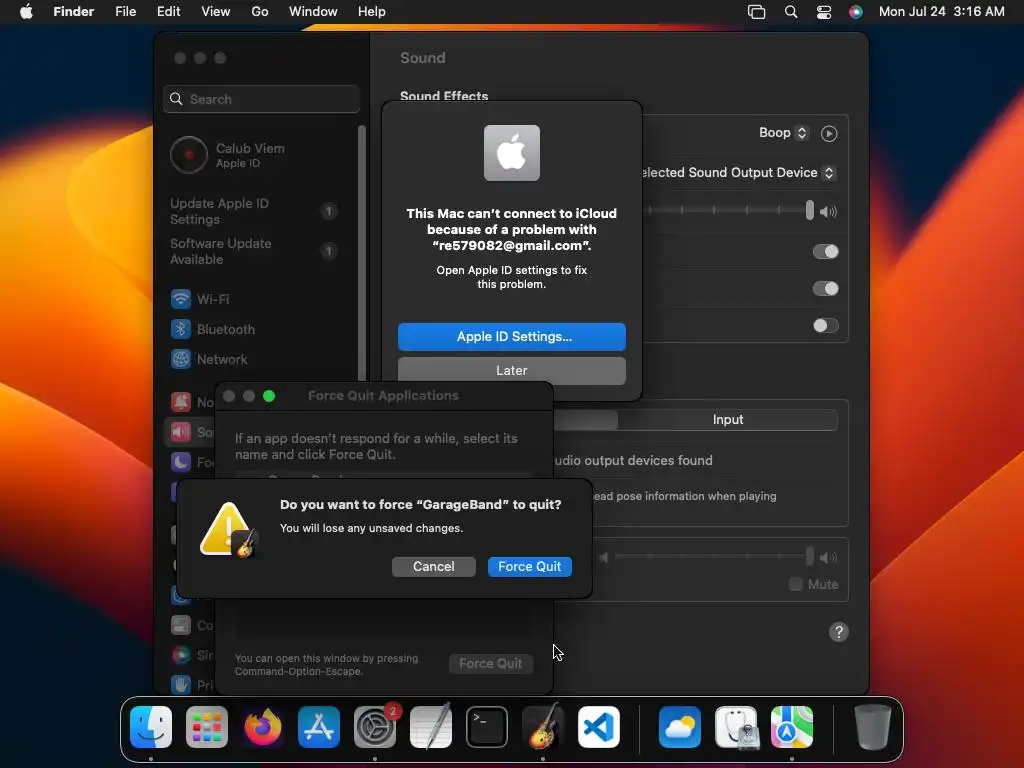Open Terminal from the Dock
This screenshot has height=768, width=1024.
pyautogui.click(x=487, y=727)
